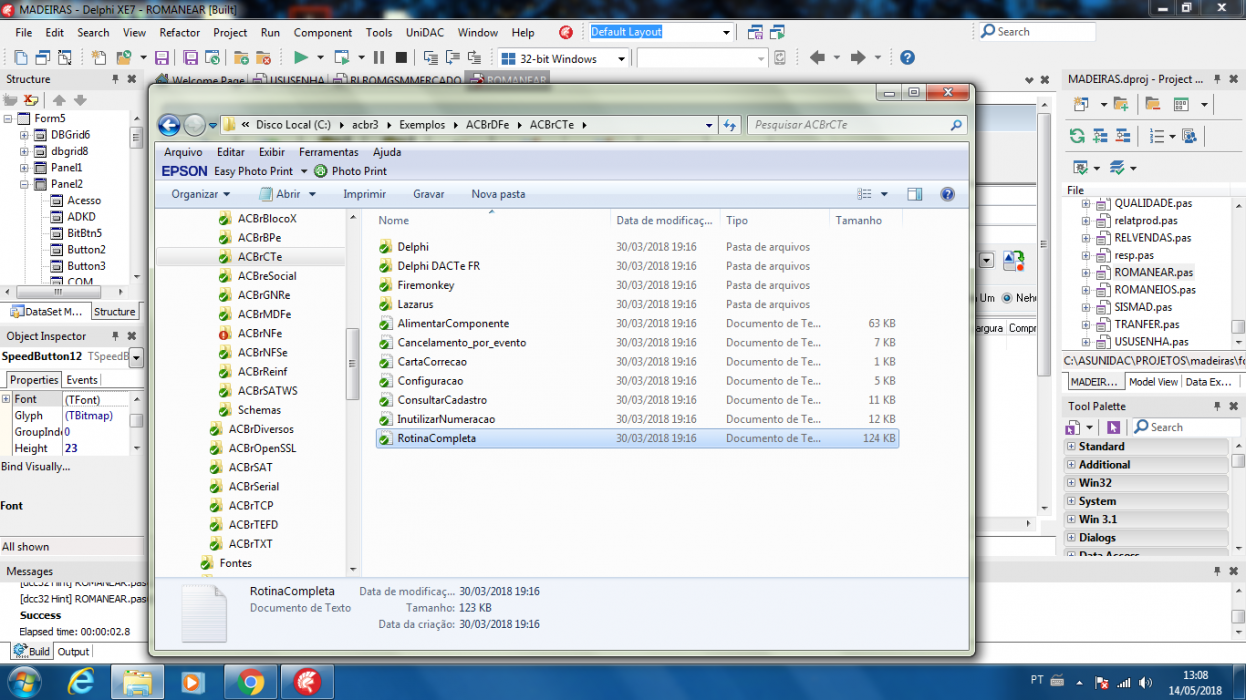Expand the DBGrid6 node in Structure tree
1246x700 pixels.
pos(24,135)
